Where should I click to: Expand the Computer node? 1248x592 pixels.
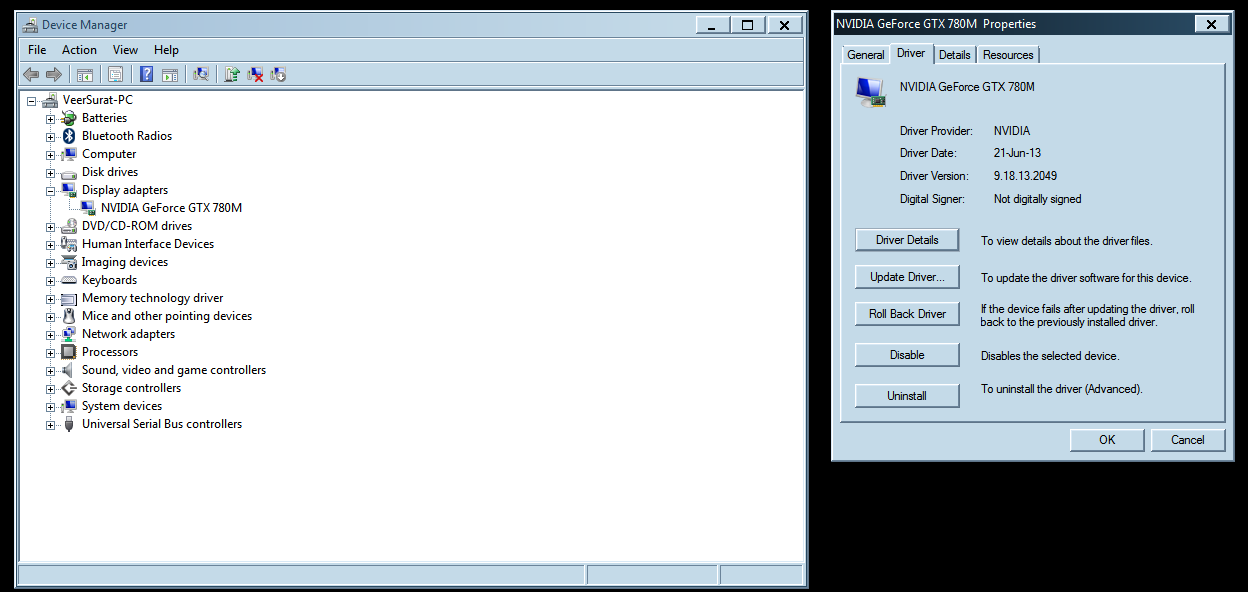50,155
